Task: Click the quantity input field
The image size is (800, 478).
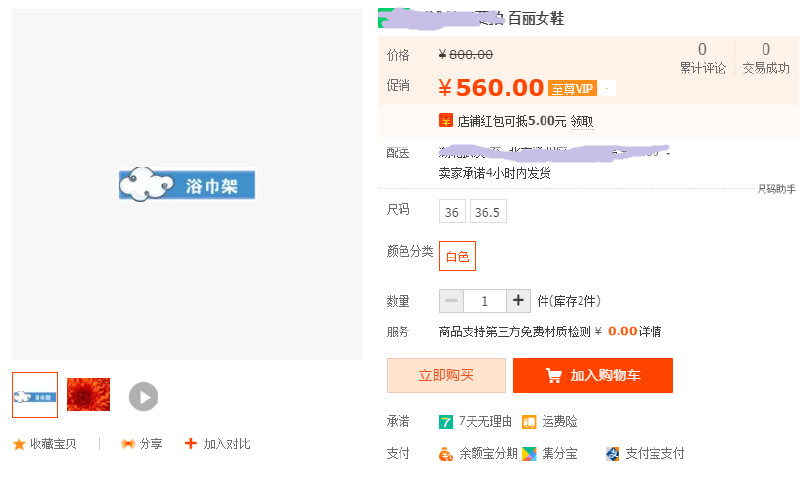Action: [x=485, y=301]
